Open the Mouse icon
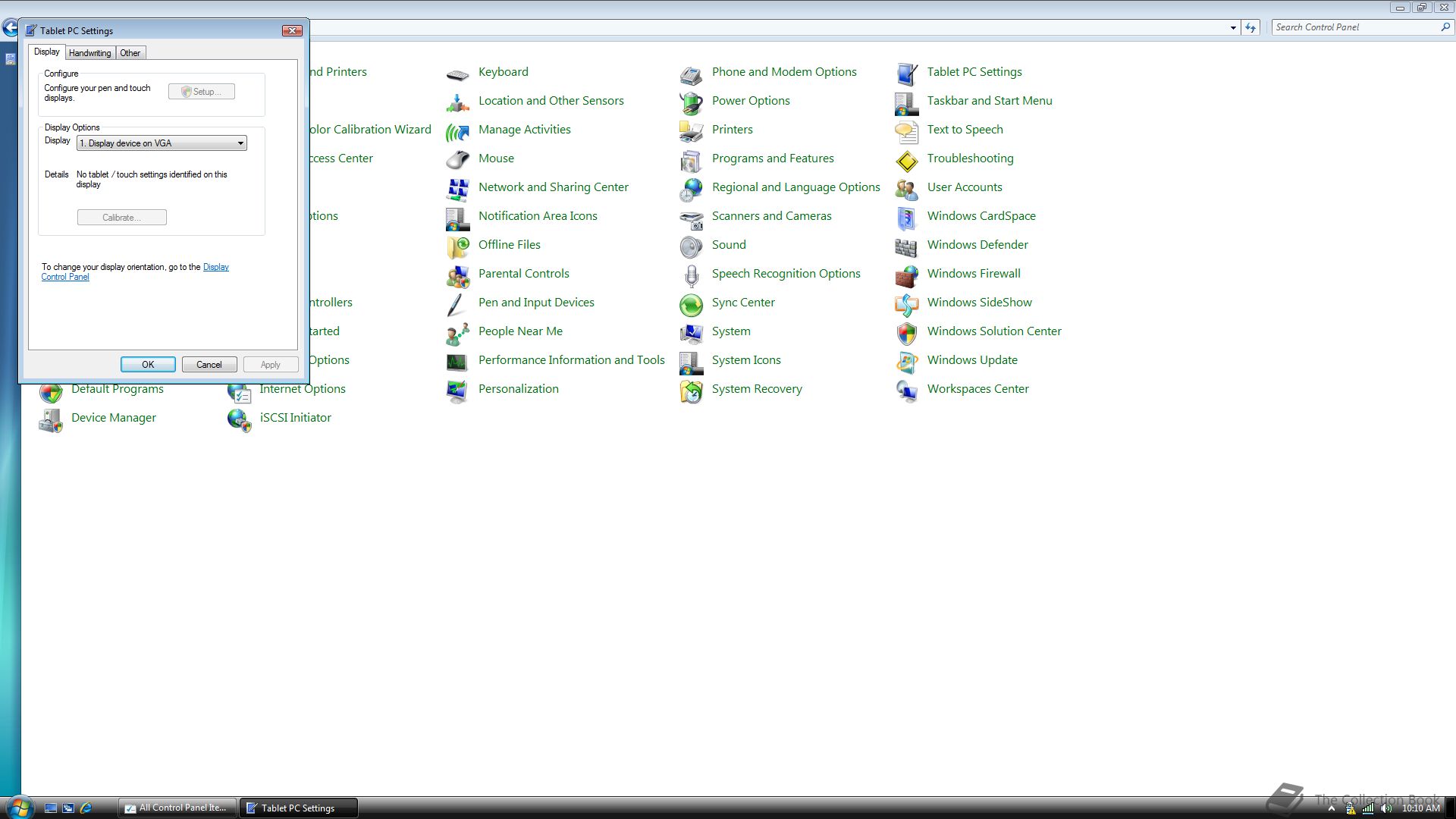1456x819 pixels. 457,160
